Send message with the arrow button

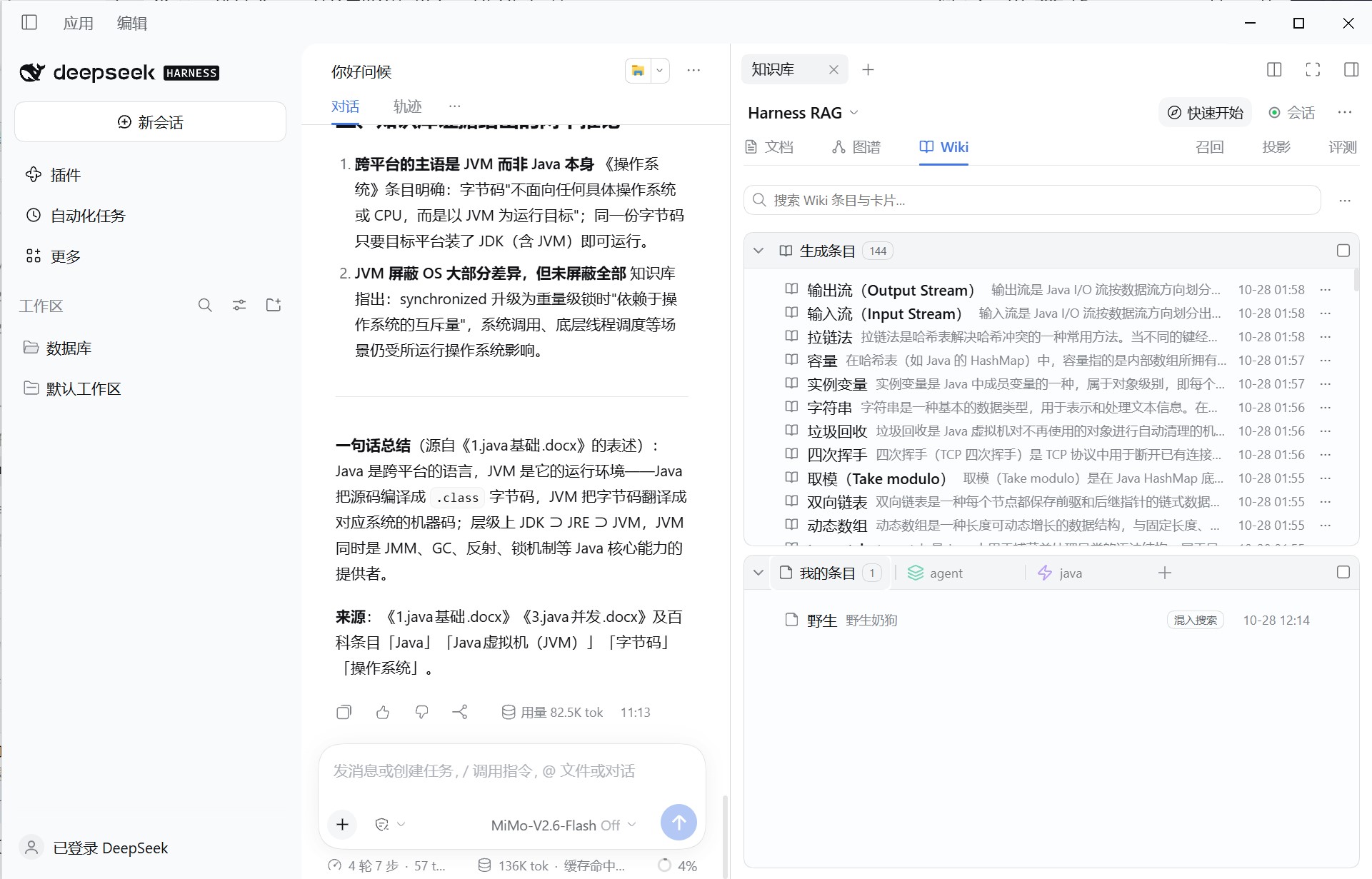point(679,823)
